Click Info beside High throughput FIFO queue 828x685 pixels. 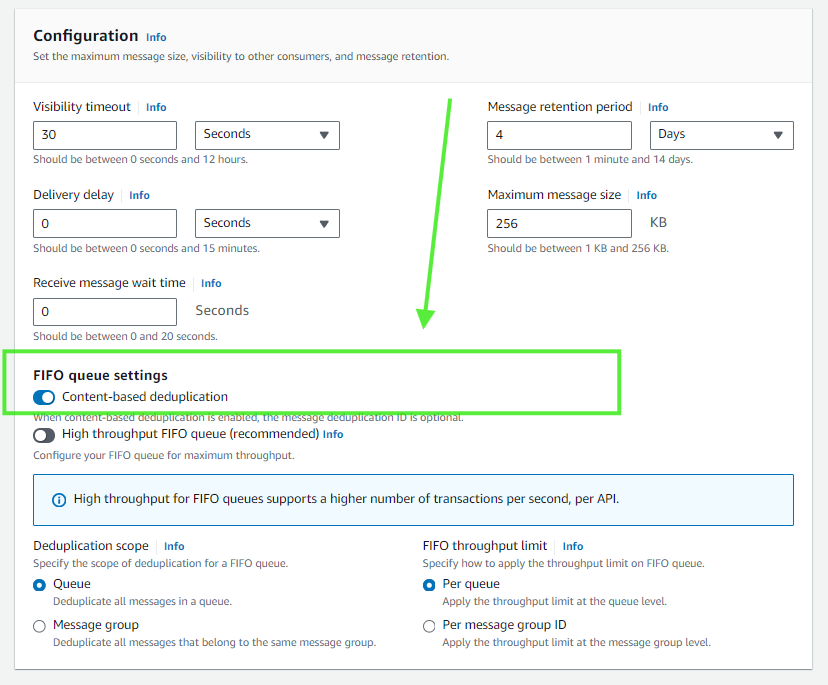tap(332, 434)
